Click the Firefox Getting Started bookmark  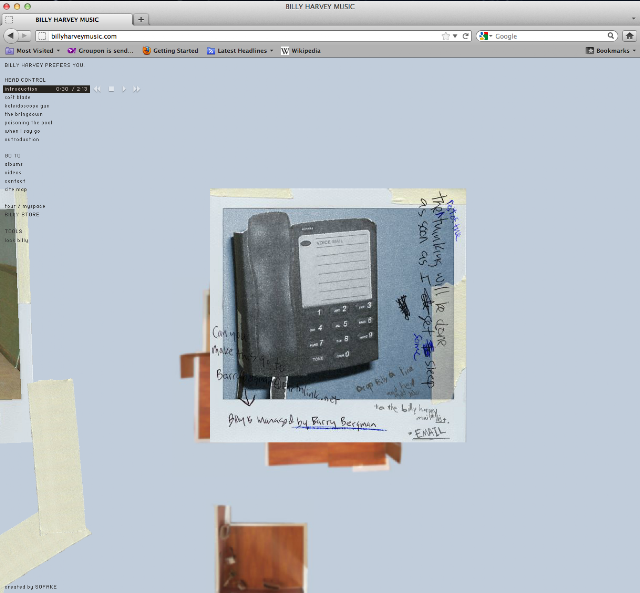(x=170, y=51)
